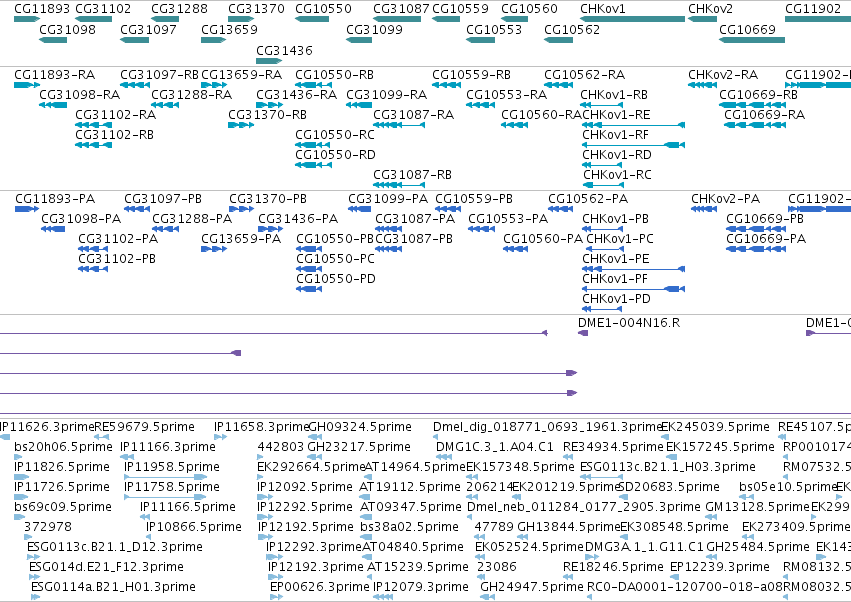851x602 pixels.
Task: Click the Dmel_neb_011284_0177_2905.3prime EST
Action: tap(583, 506)
